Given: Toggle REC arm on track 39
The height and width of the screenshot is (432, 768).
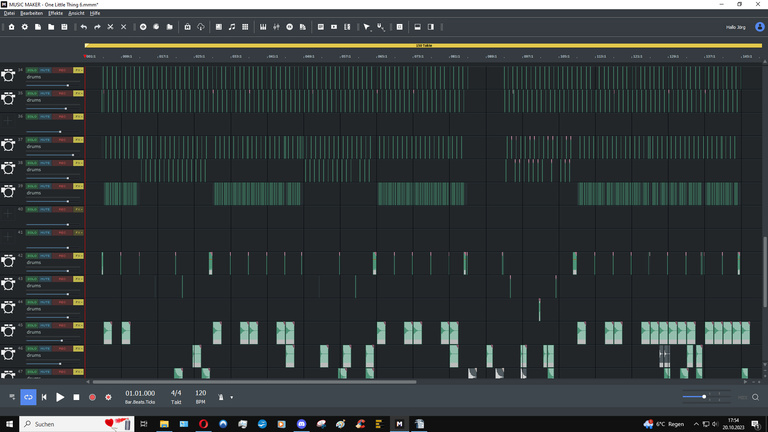Looking at the screenshot, I should (x=61, y=186).
